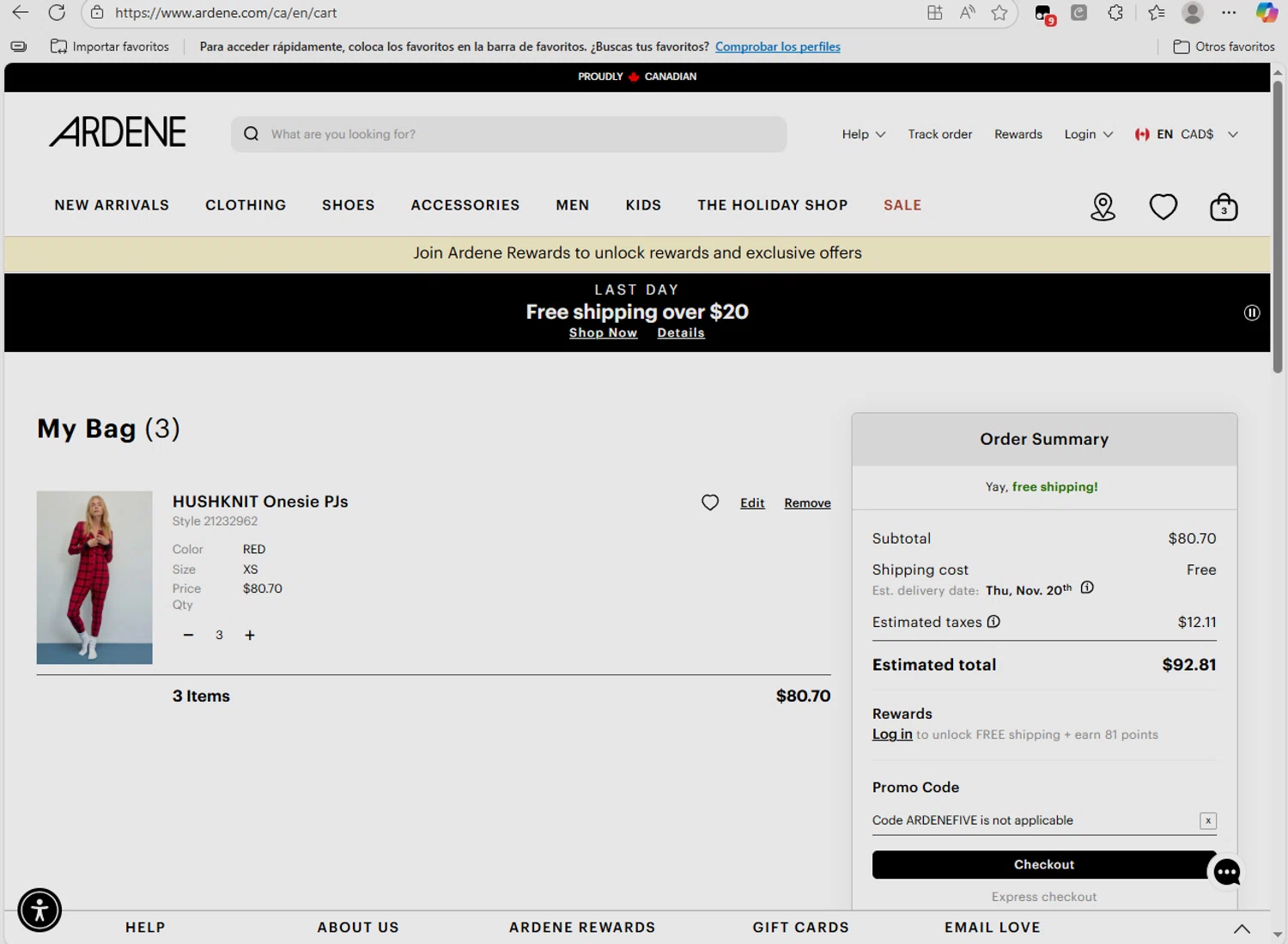
Task: Expand the Login dropdown
Action: (1088, 134)
